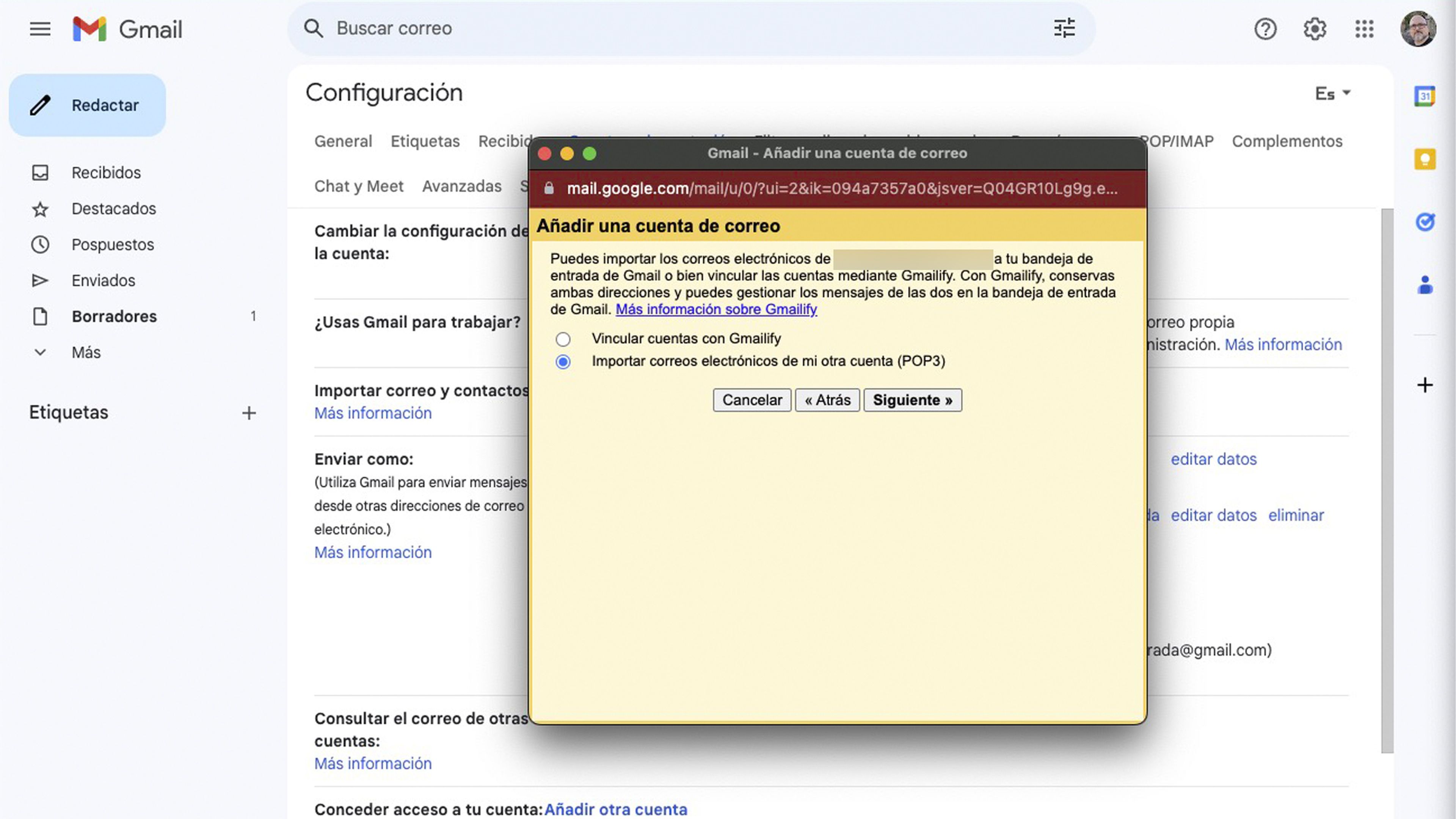Open the Enviados sent folder
The image size is (1456, 819).
tap(103, 280)
